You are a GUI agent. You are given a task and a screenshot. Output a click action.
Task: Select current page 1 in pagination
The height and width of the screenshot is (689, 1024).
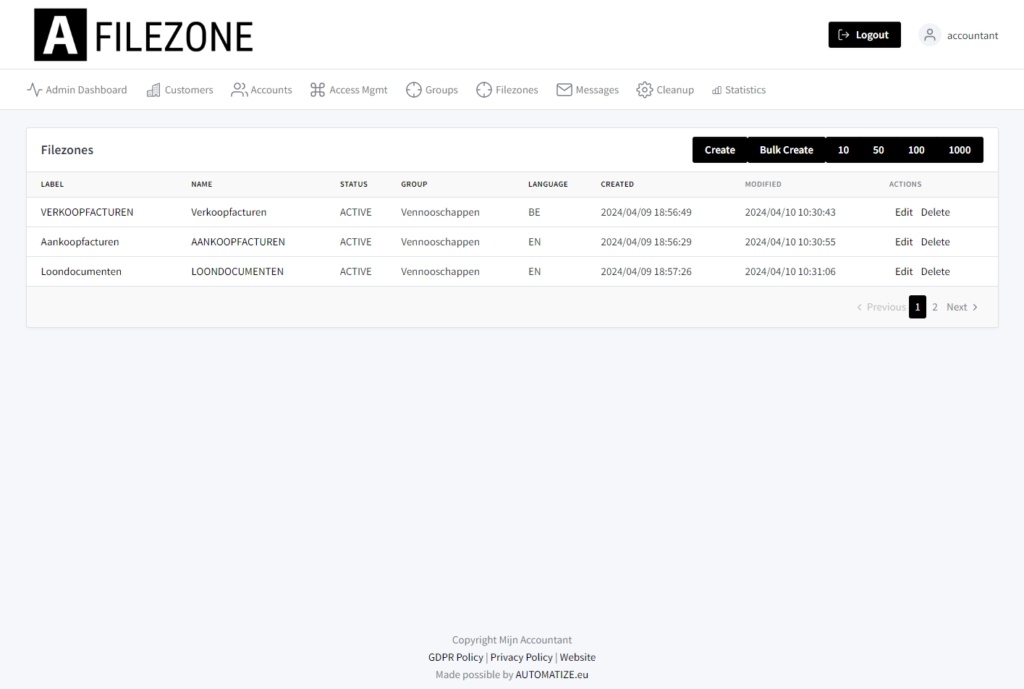[x=918, y=307]
